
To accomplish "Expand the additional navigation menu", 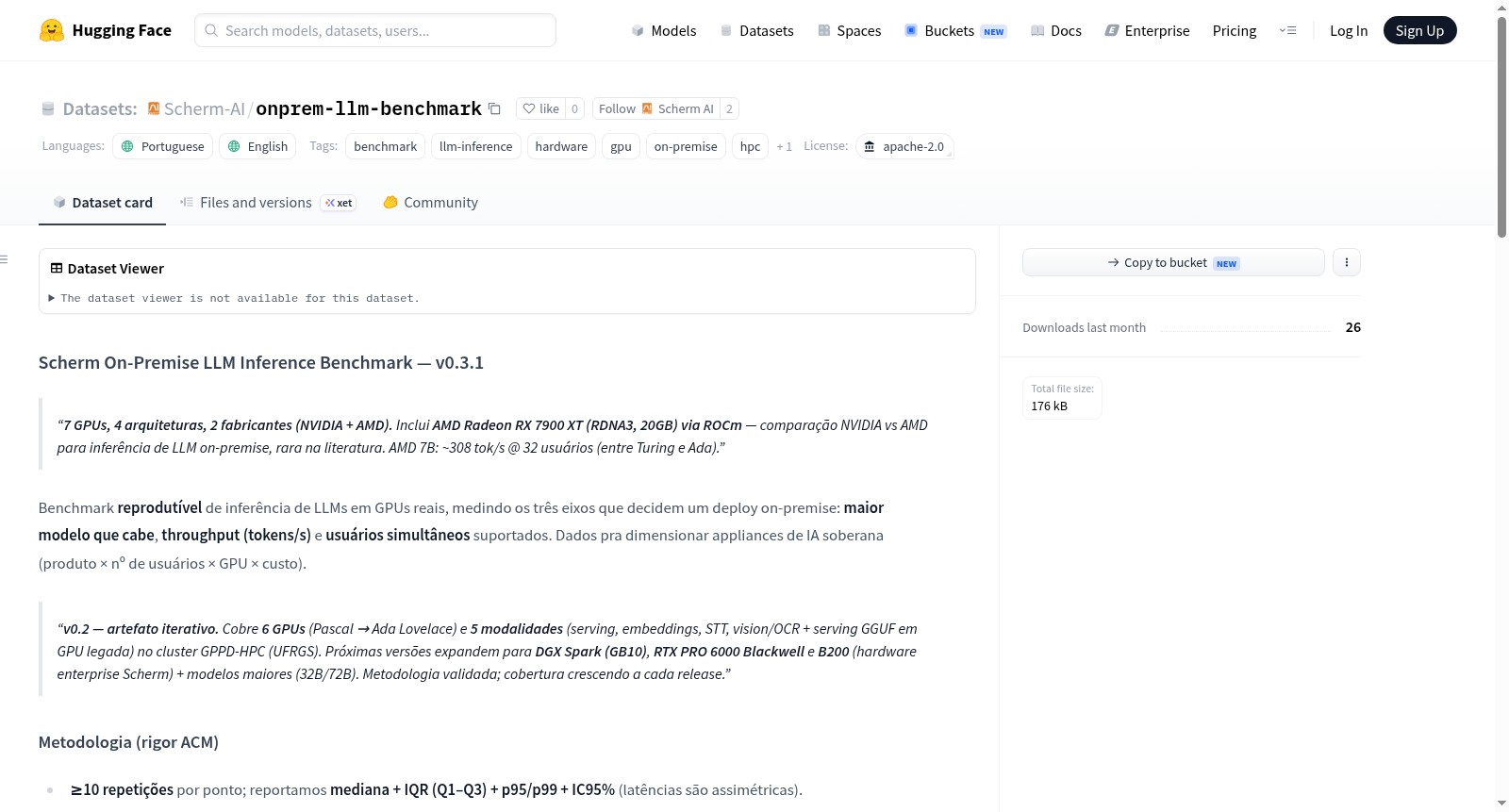I will pyautogui.click(x=1287, y=30).
